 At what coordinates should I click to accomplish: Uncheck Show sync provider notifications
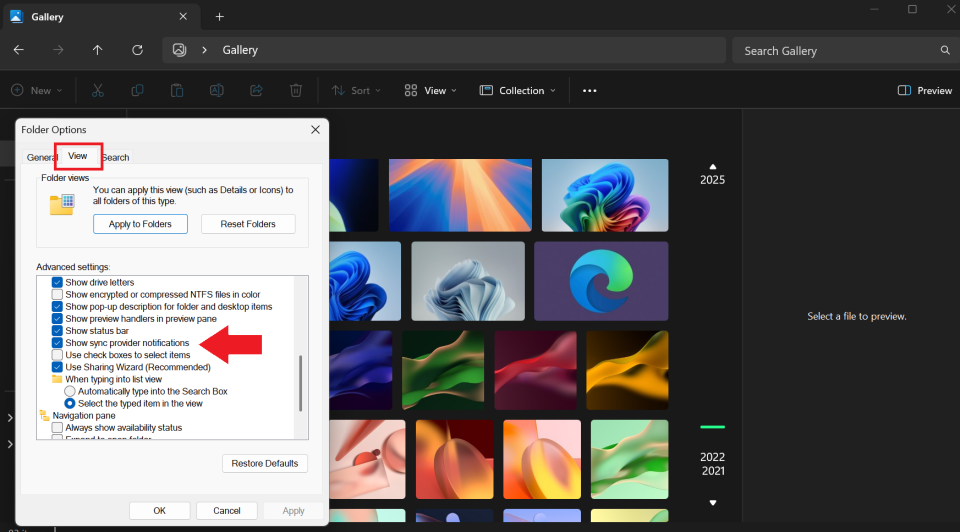pyautogui.click(x=57, y=343)
